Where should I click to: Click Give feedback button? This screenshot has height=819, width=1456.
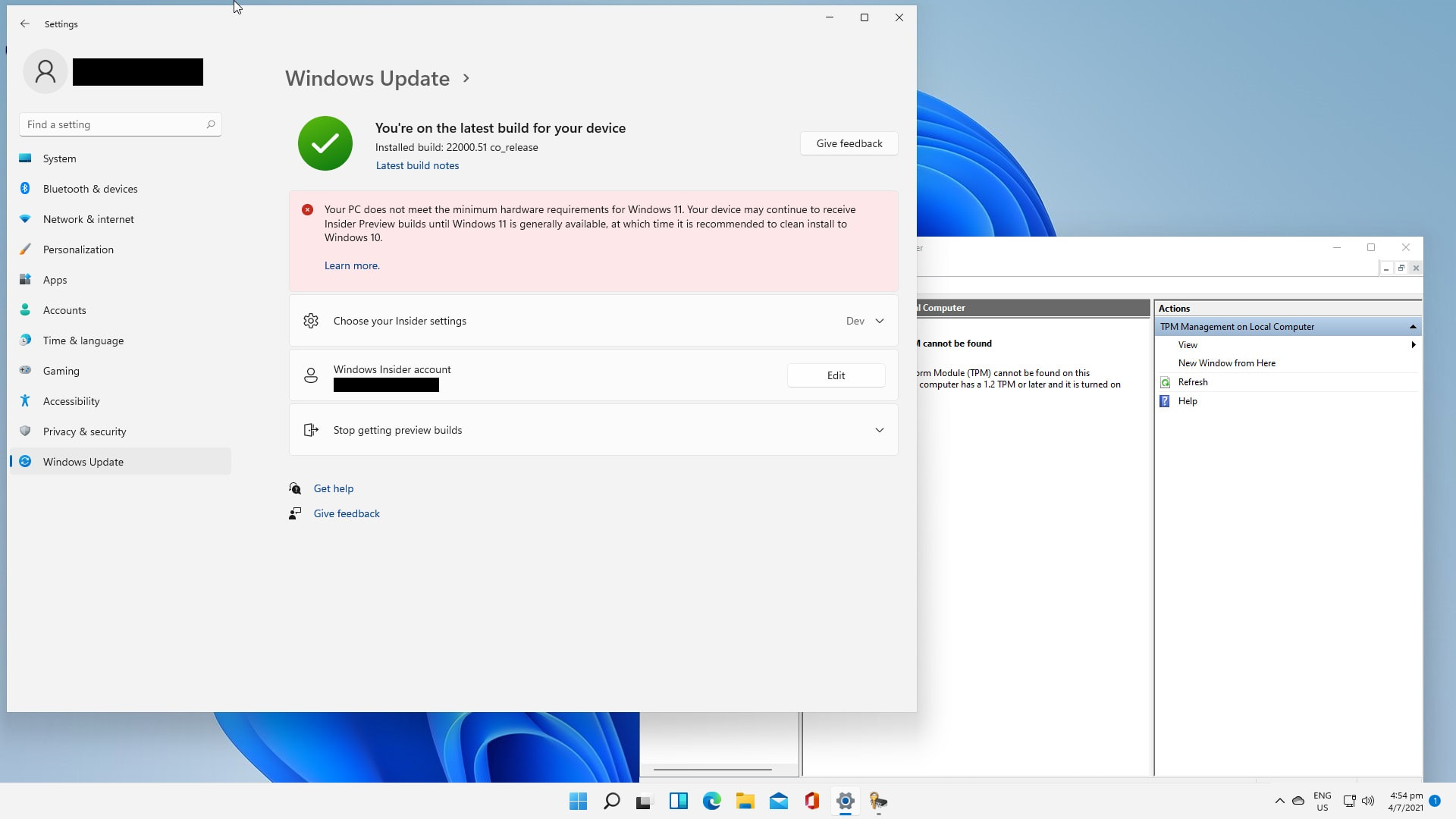click(x=848, y=143)
